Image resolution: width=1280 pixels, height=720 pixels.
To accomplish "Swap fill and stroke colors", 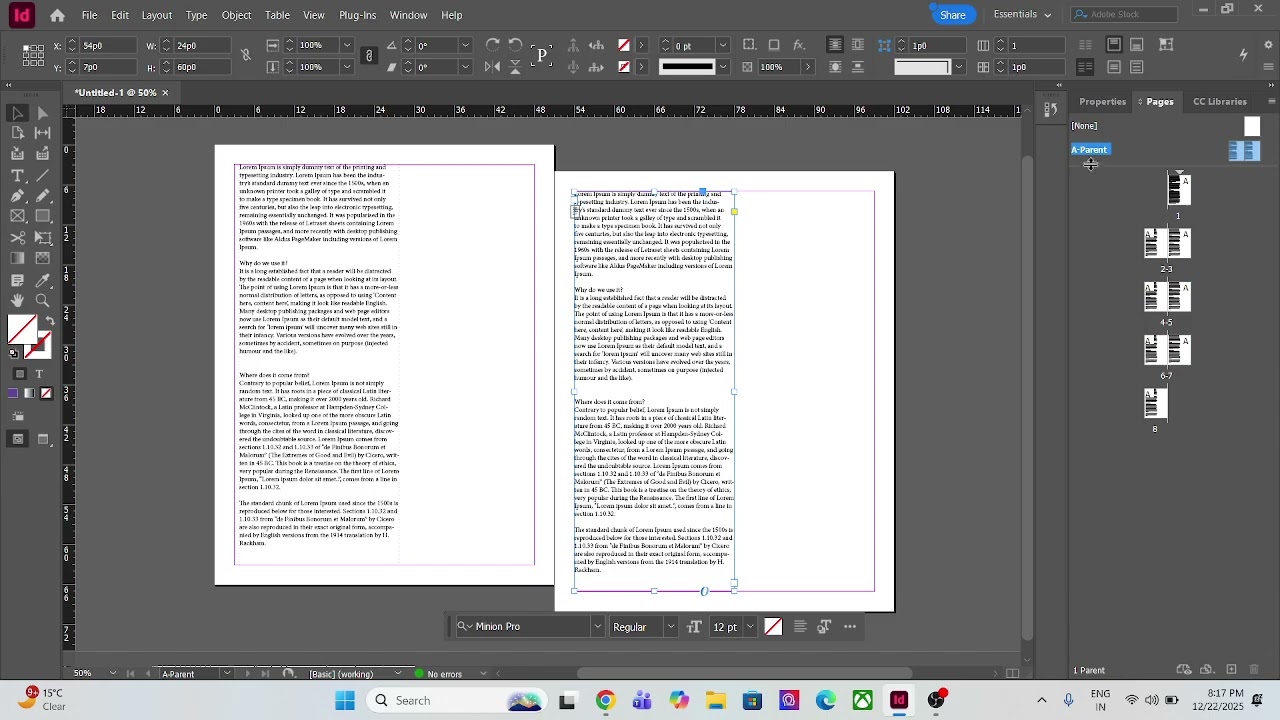I will pyautogui.click(x=49, y=322).
